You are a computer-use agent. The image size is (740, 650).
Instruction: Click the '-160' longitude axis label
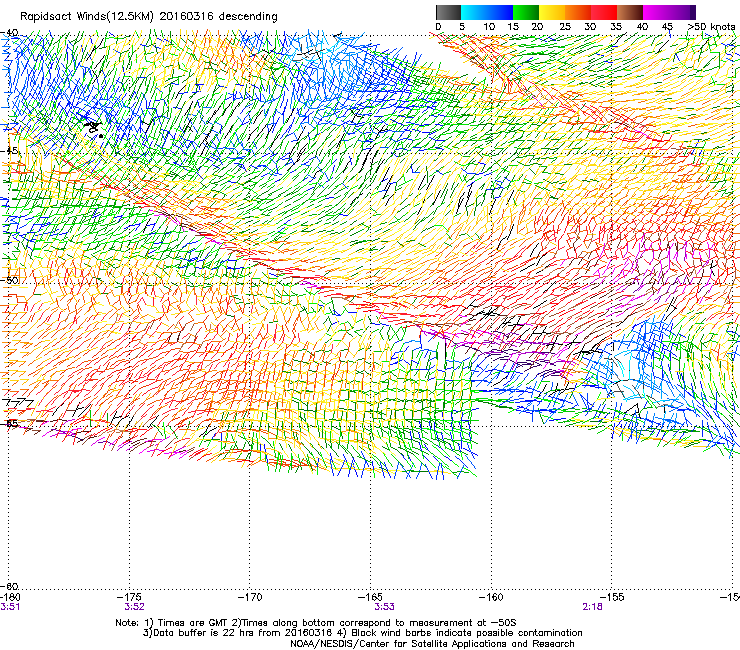click(491, 598)
